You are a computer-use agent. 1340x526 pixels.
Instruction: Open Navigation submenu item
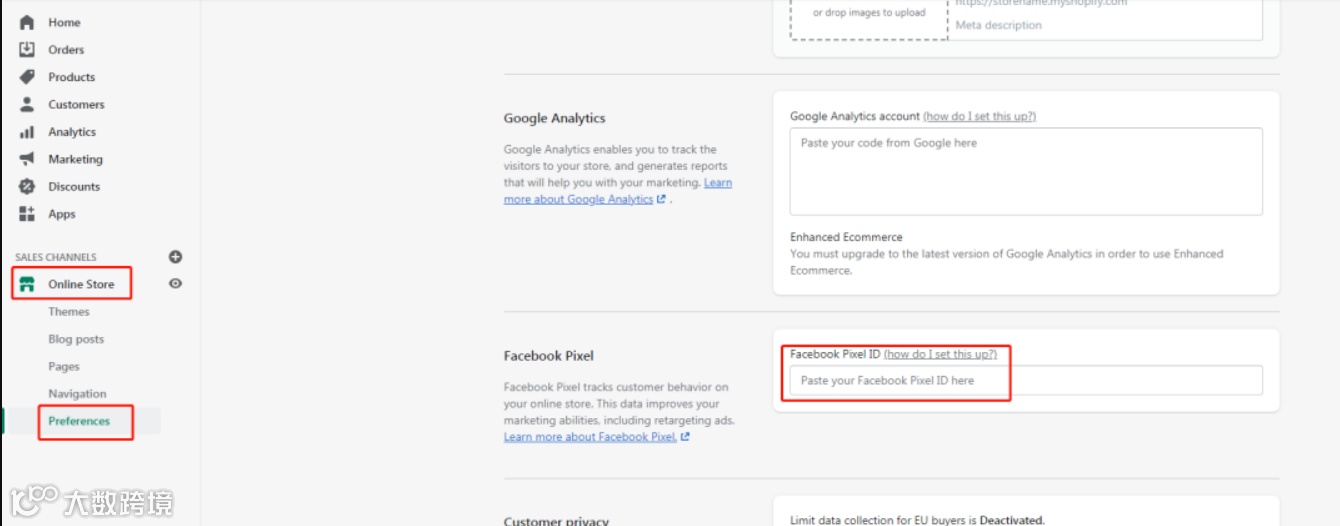pos(77,394)
